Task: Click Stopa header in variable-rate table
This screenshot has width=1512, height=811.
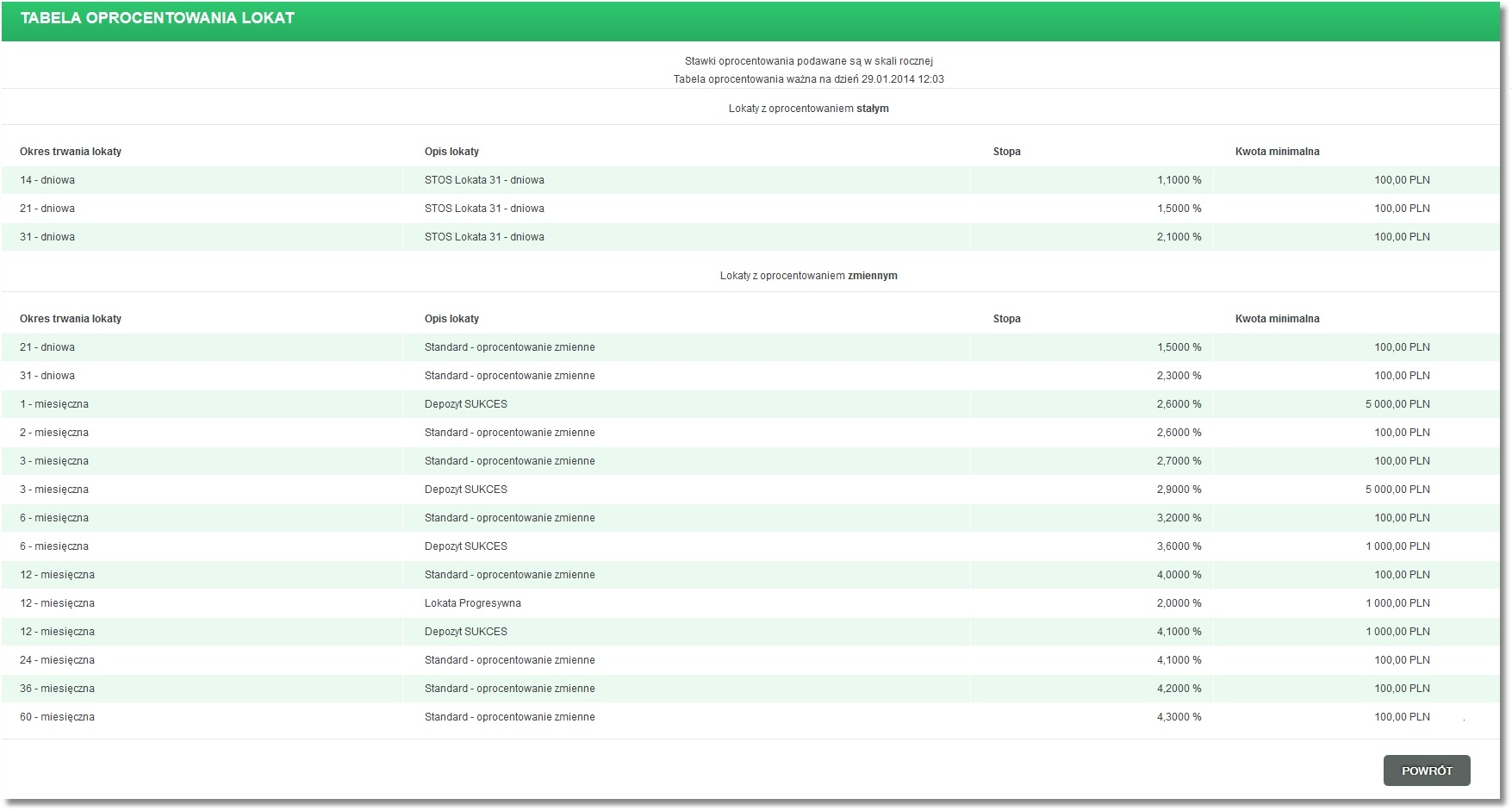Action: point(1006,319)
